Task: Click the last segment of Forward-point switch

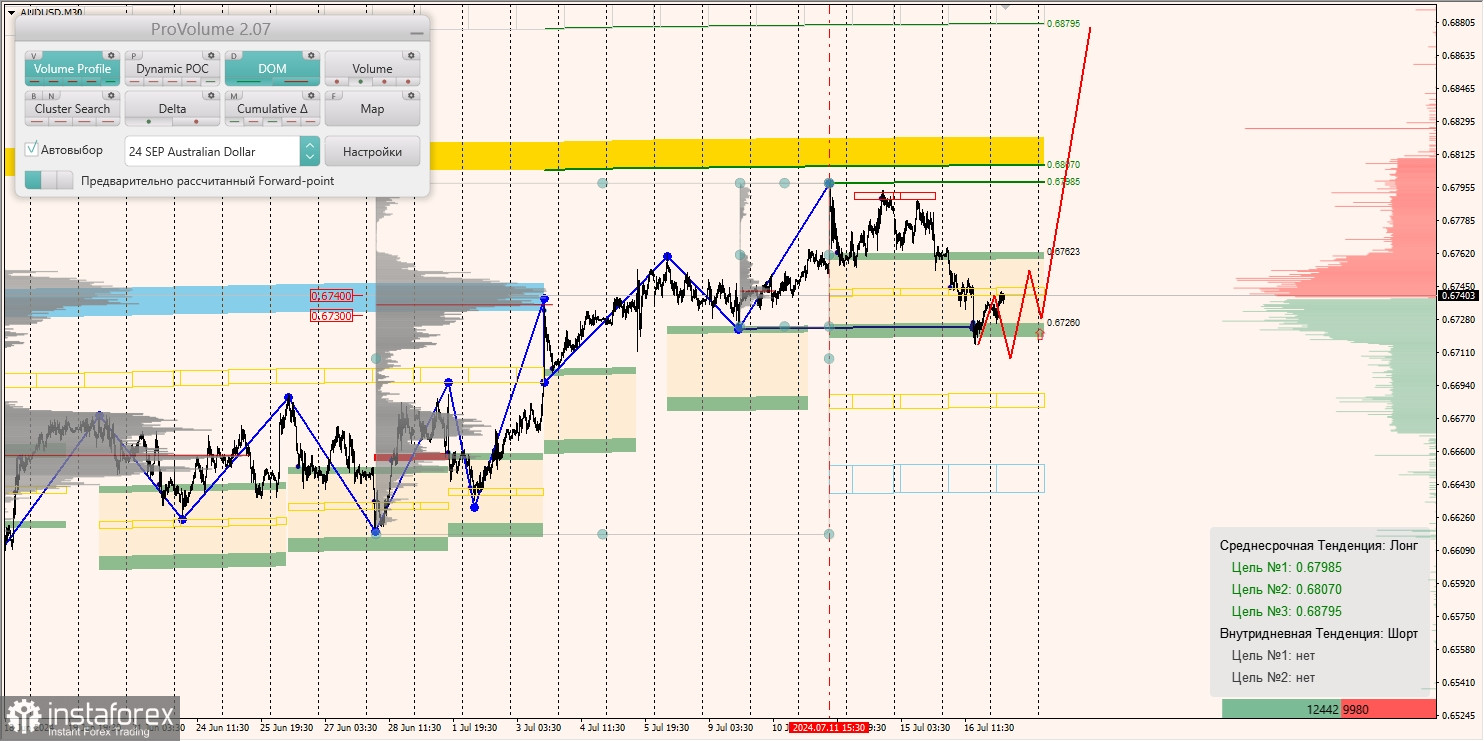Action: point(64,180)
